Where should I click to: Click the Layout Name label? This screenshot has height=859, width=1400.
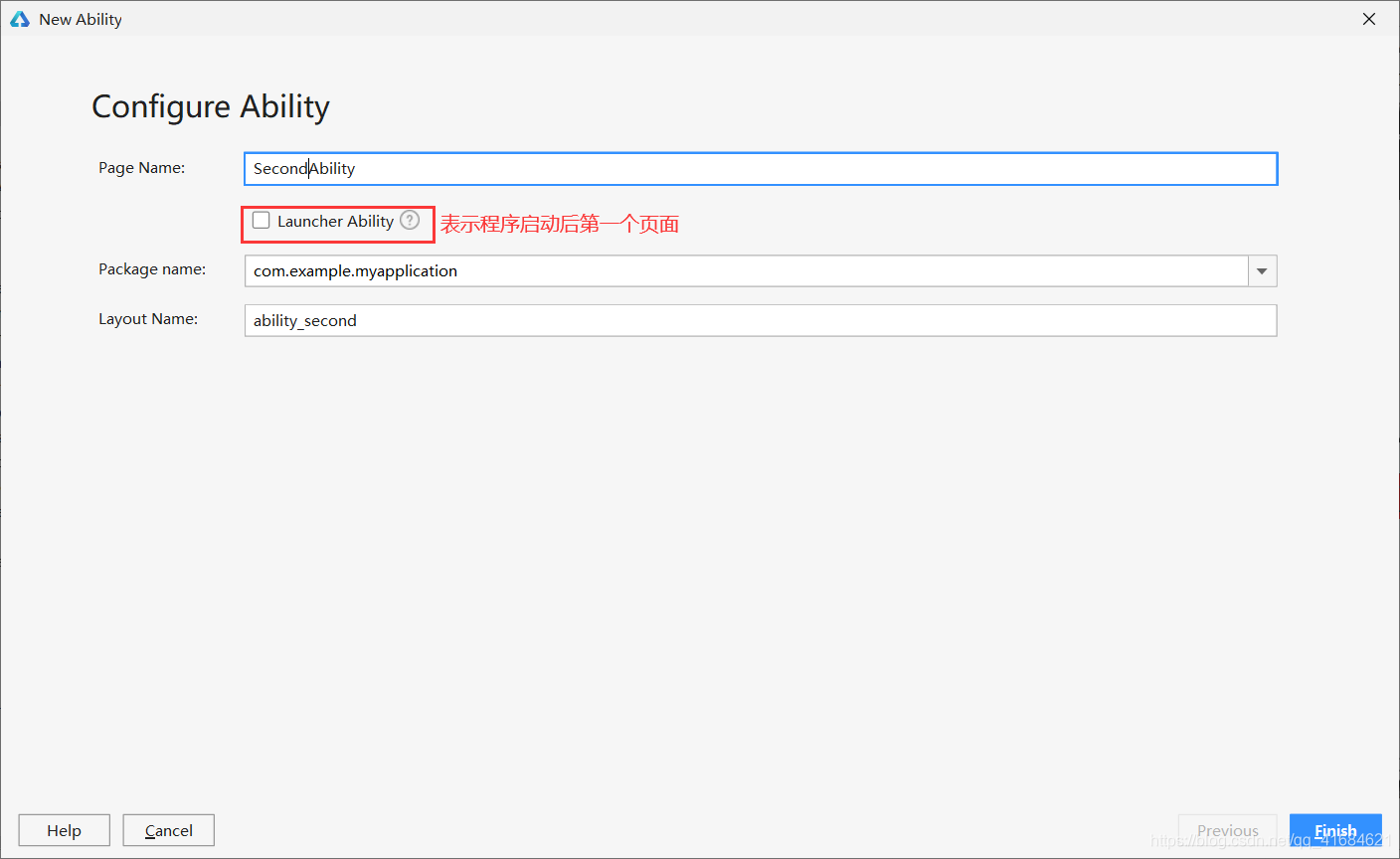pyautogui.click(x=148, y=319)
